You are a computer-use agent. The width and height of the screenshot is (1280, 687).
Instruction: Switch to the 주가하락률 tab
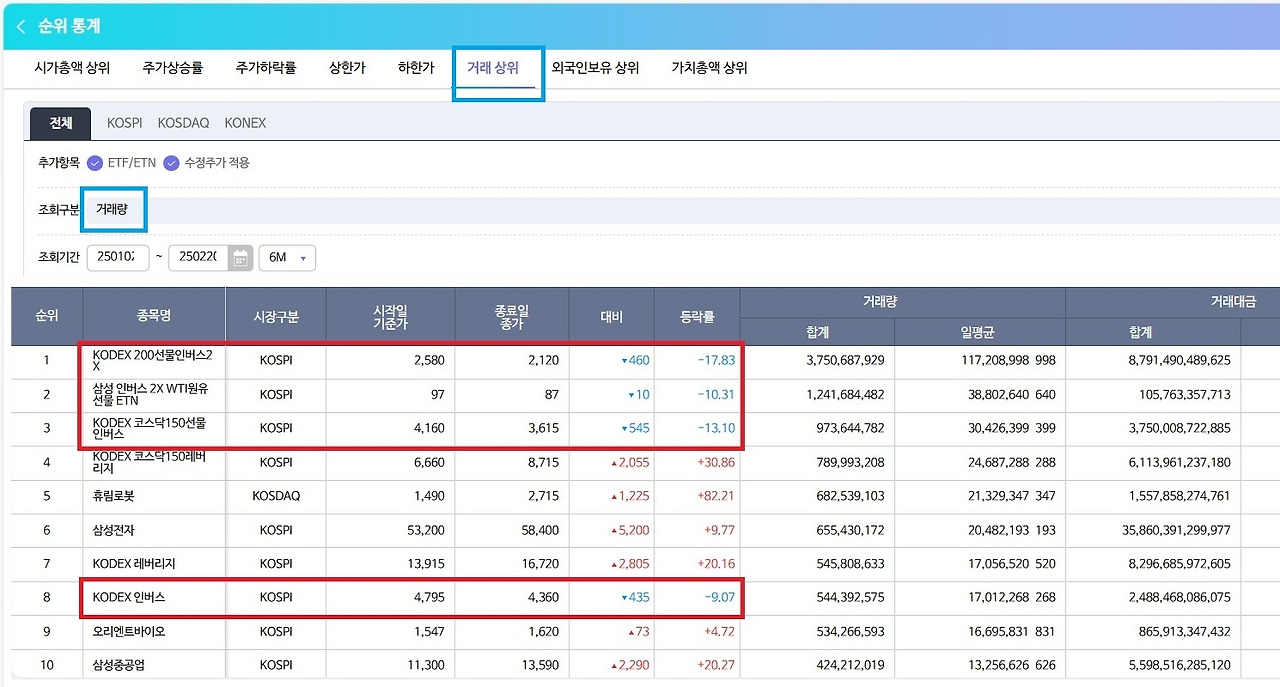coord(266,69)
